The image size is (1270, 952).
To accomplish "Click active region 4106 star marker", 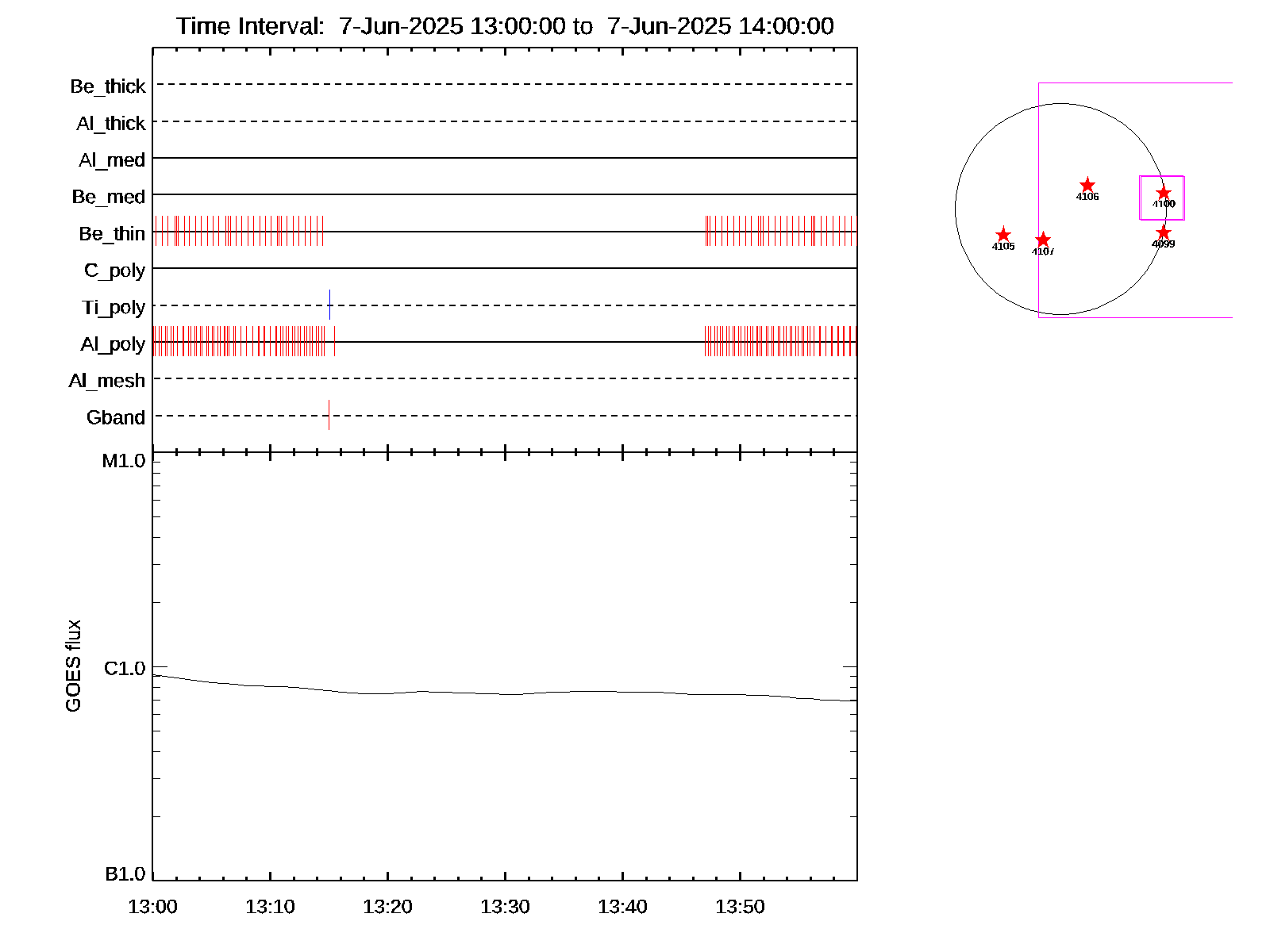I will 1087,185.
